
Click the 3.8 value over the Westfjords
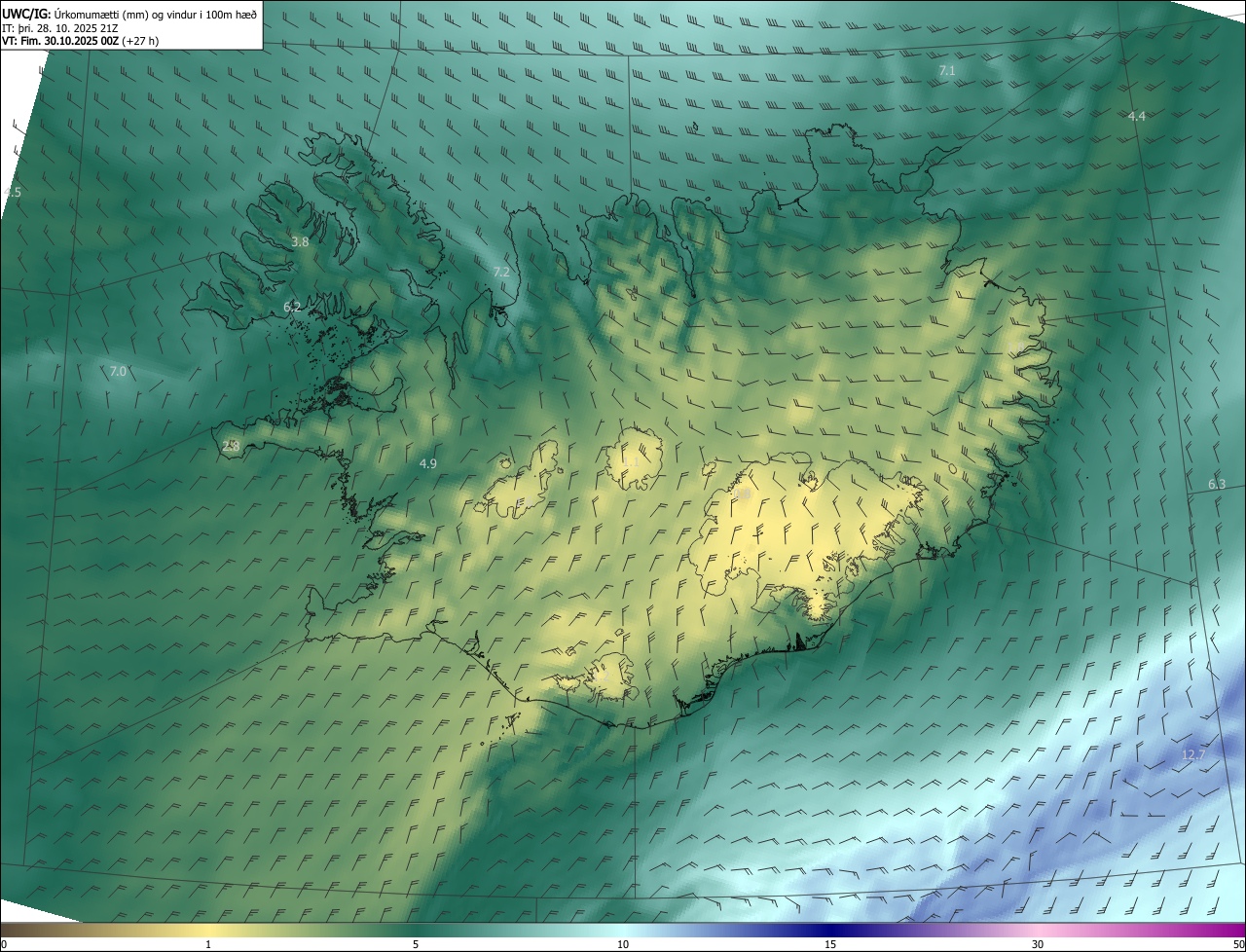pyautogui.click(x=300, y=241)
